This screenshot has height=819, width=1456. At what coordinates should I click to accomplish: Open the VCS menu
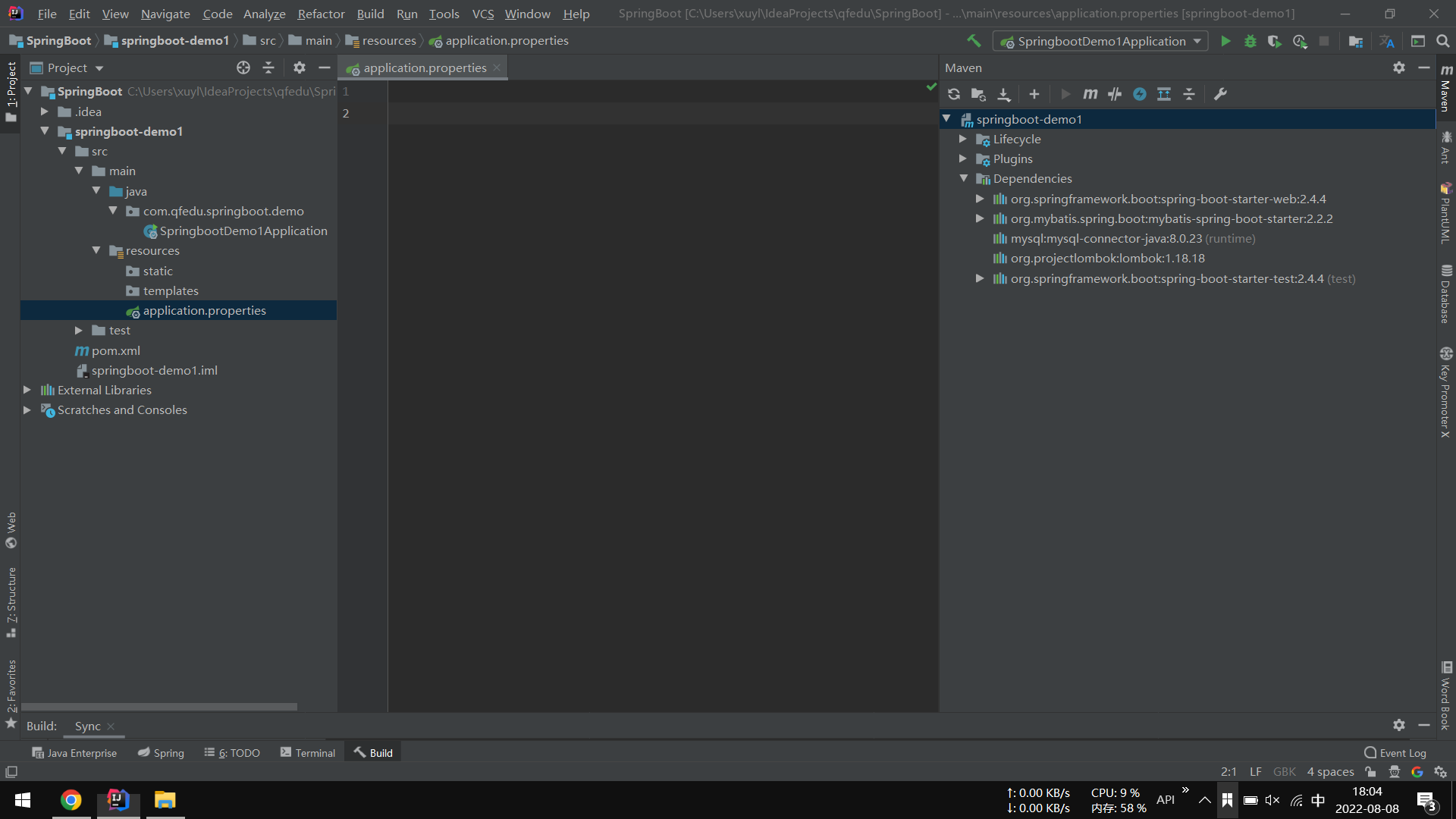(x=483, y=14)
